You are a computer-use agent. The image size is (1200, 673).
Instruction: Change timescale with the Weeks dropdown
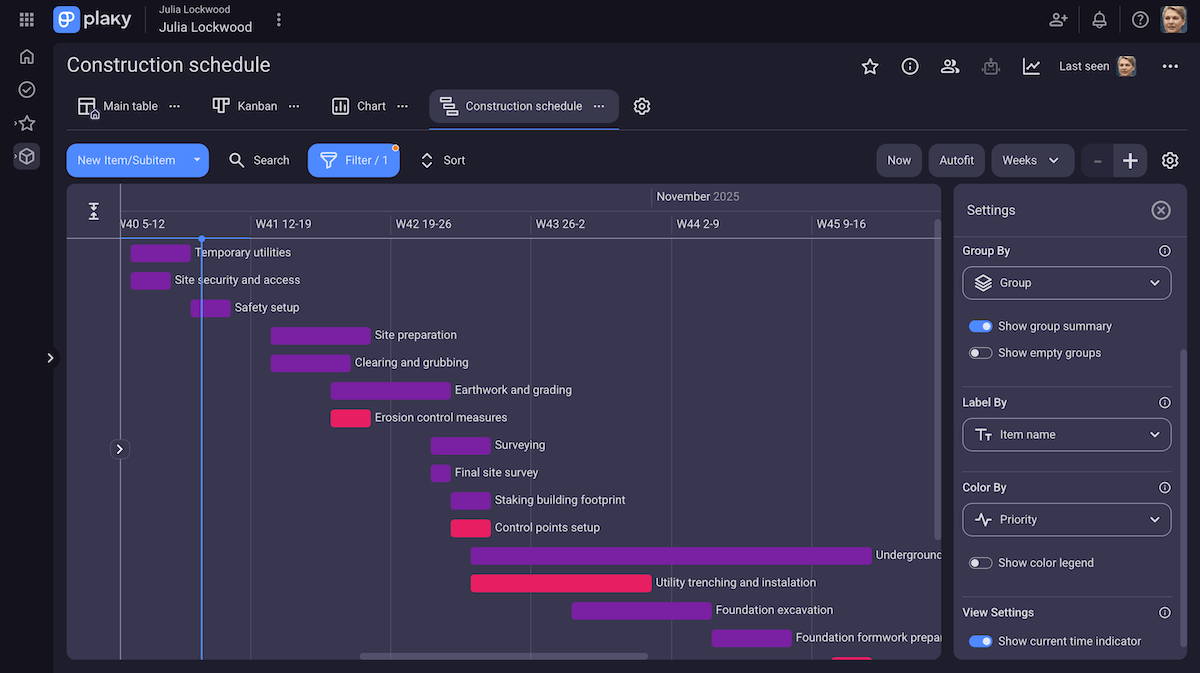(1032, 160)
